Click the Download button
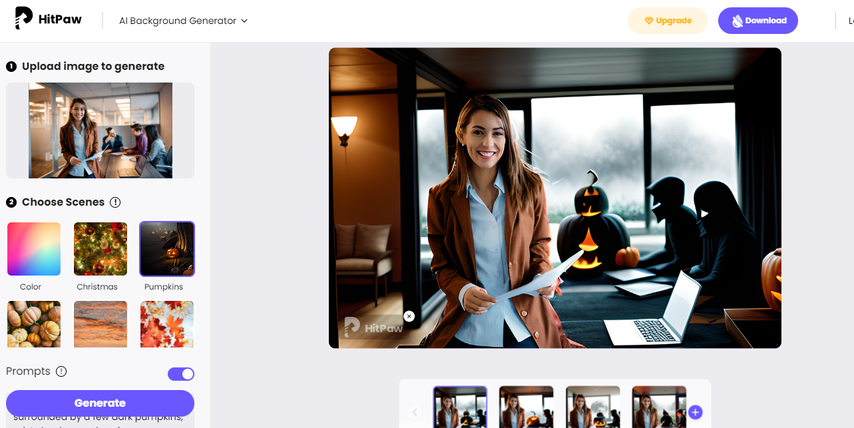Image resolution: width=854 pixels, height=428 pixels. (x=758, y=21)
